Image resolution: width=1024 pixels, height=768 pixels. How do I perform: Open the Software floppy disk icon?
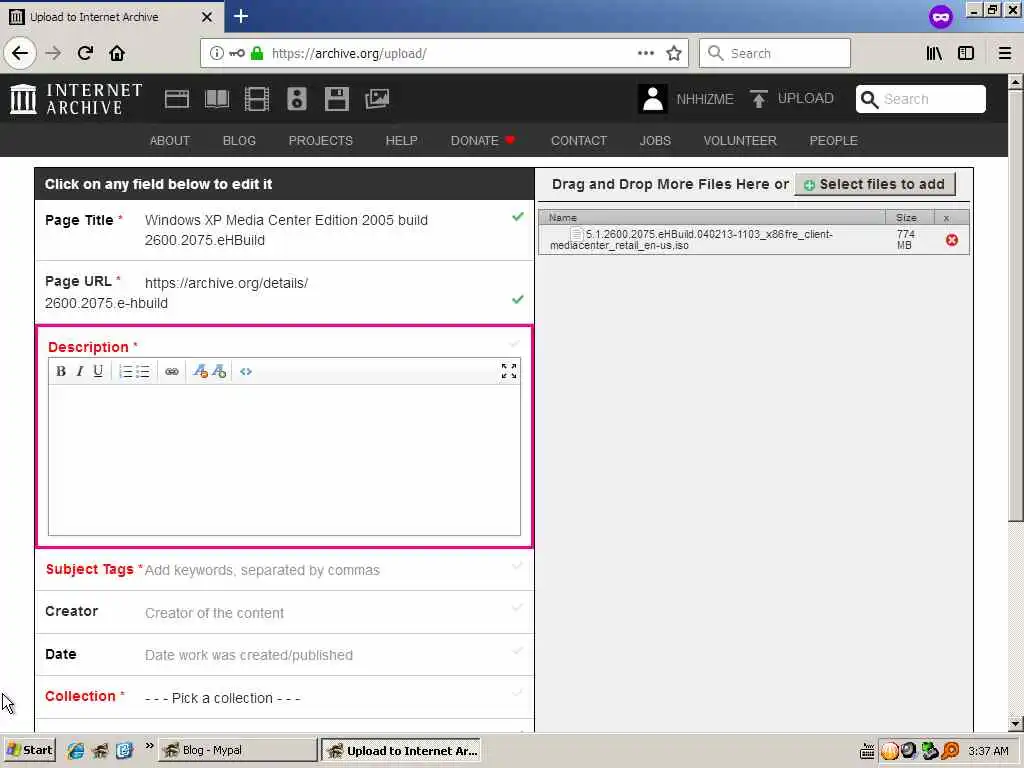click(336, 99)
